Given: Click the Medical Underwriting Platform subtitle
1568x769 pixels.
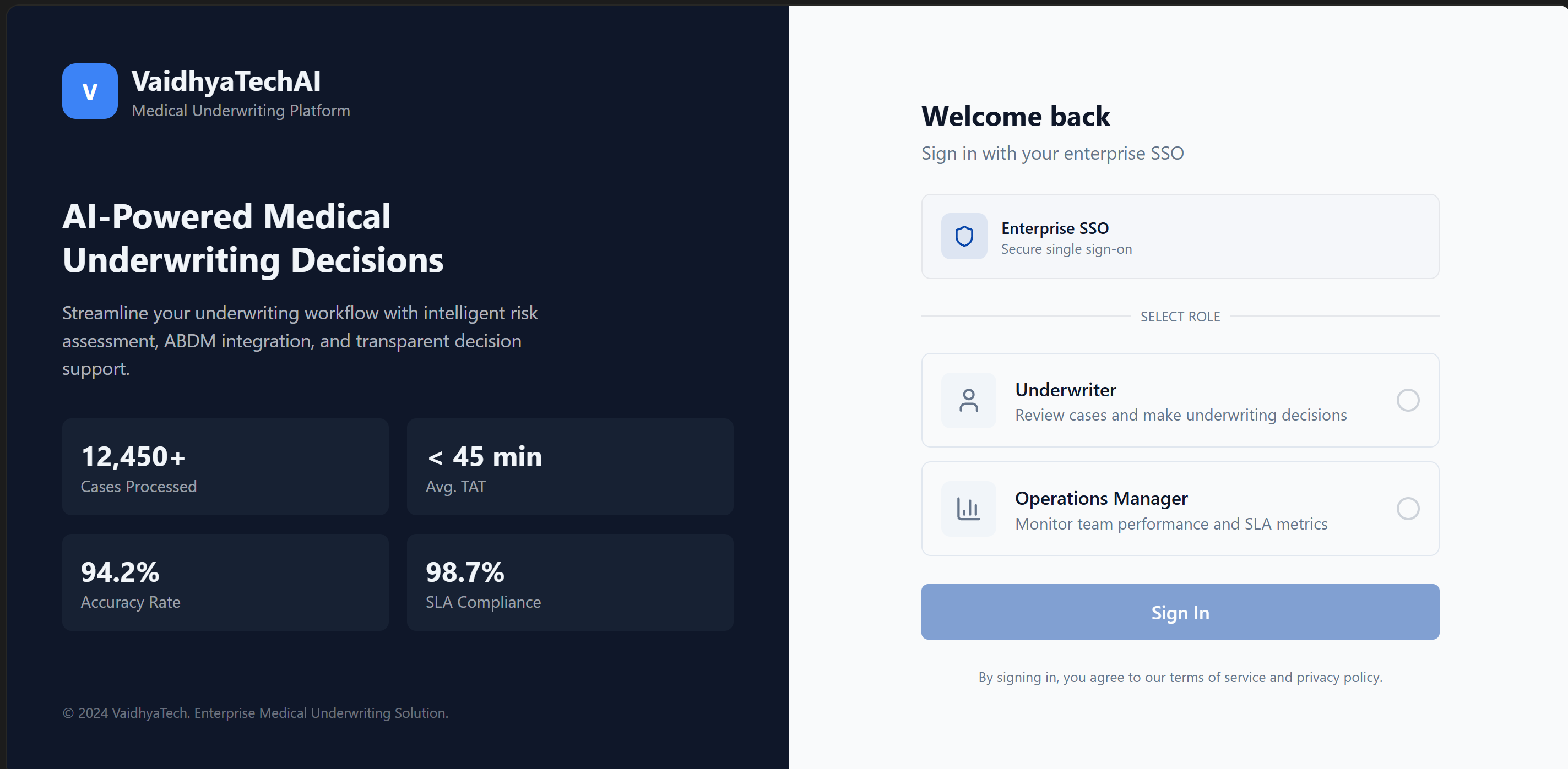Looking at the screenshot, I should (241, 111).
